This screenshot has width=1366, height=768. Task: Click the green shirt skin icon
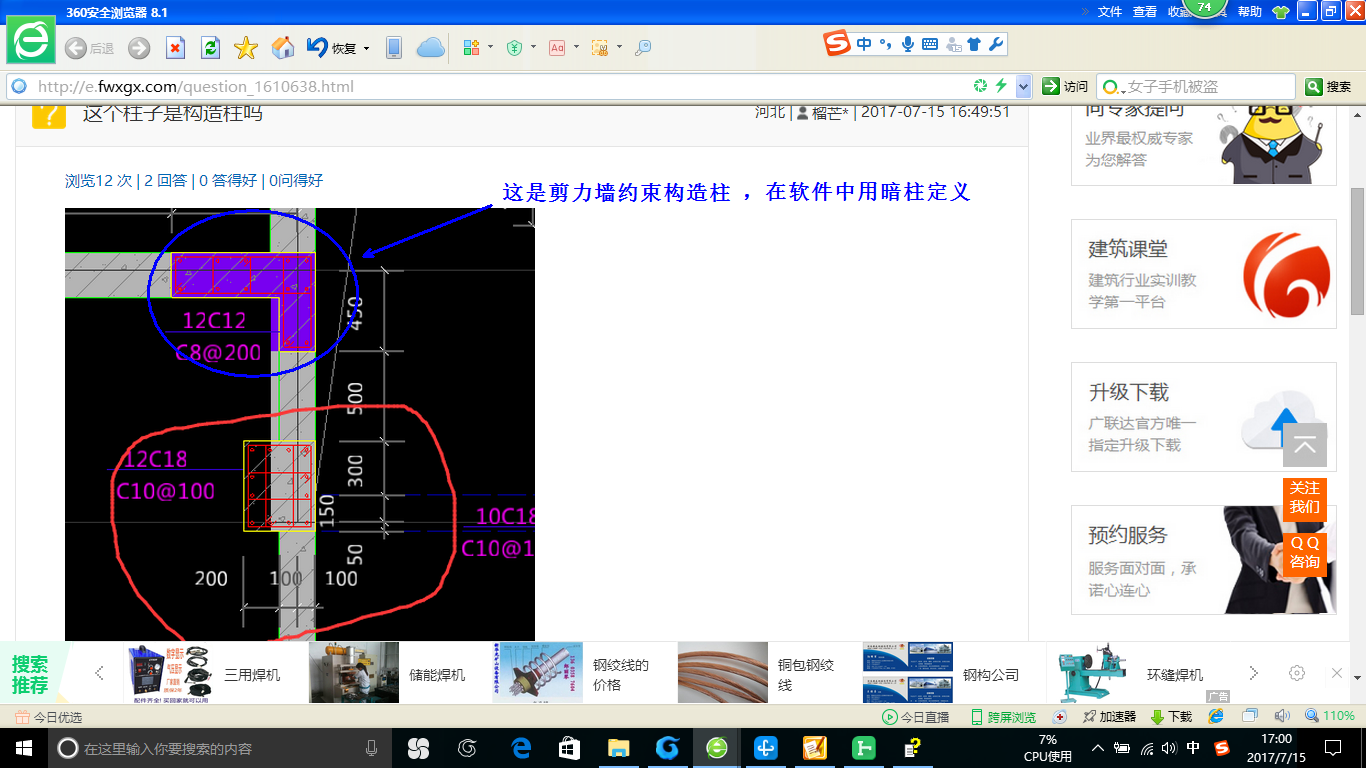click(x=1280, y=12)
